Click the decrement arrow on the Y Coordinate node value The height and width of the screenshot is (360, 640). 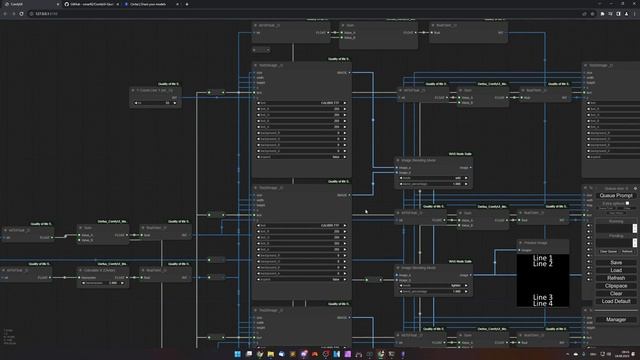(136, 103)
